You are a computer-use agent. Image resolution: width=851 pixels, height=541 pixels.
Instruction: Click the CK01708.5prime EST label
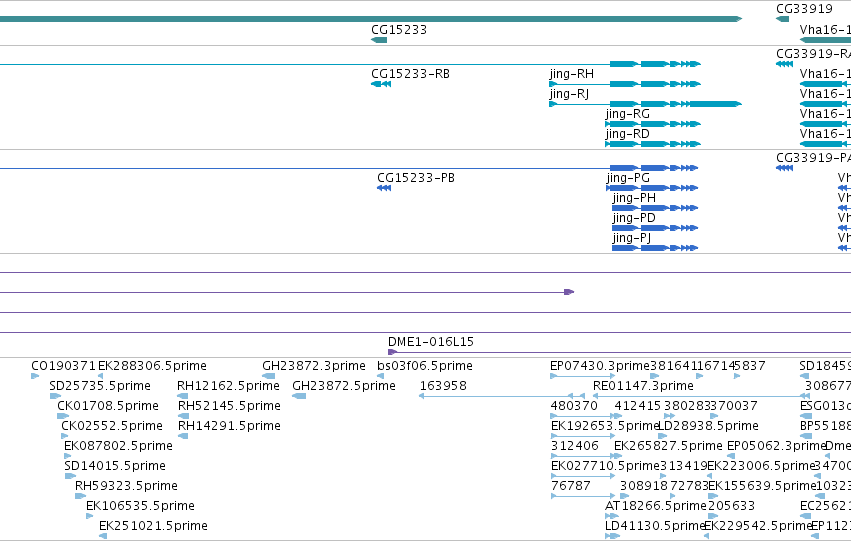click(108, 406)
